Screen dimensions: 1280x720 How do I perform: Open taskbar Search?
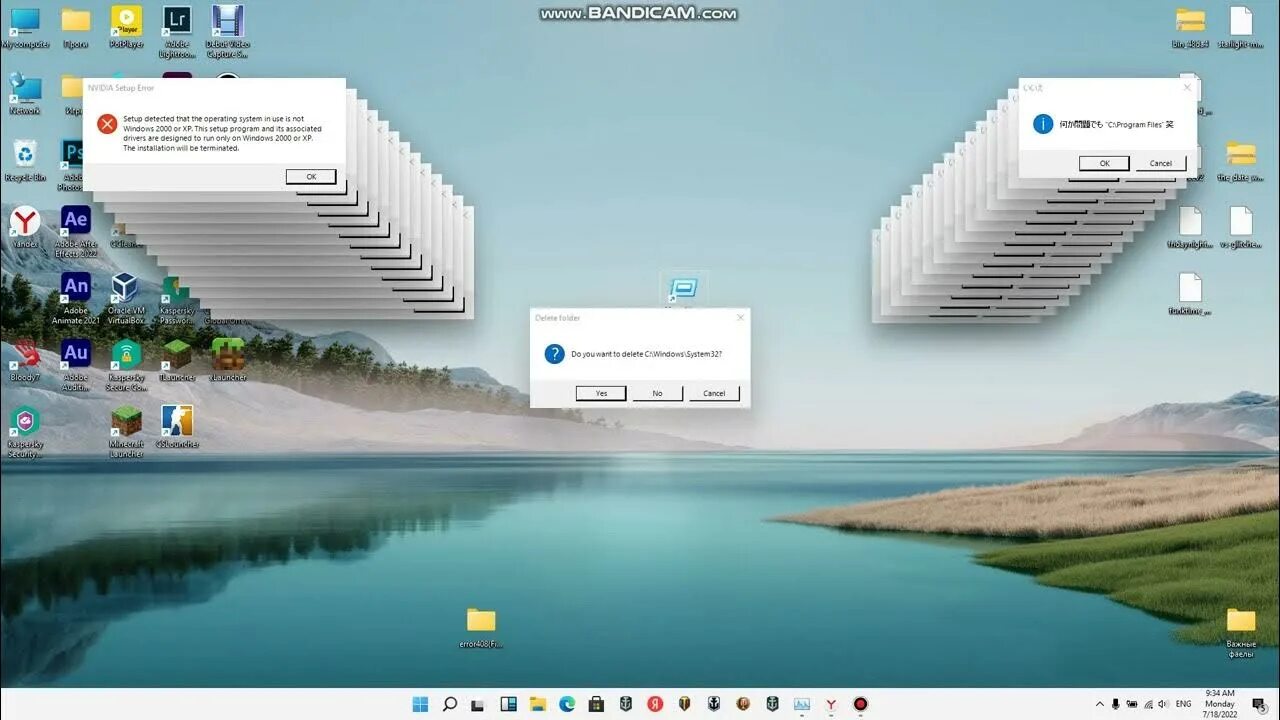point(450,704)
